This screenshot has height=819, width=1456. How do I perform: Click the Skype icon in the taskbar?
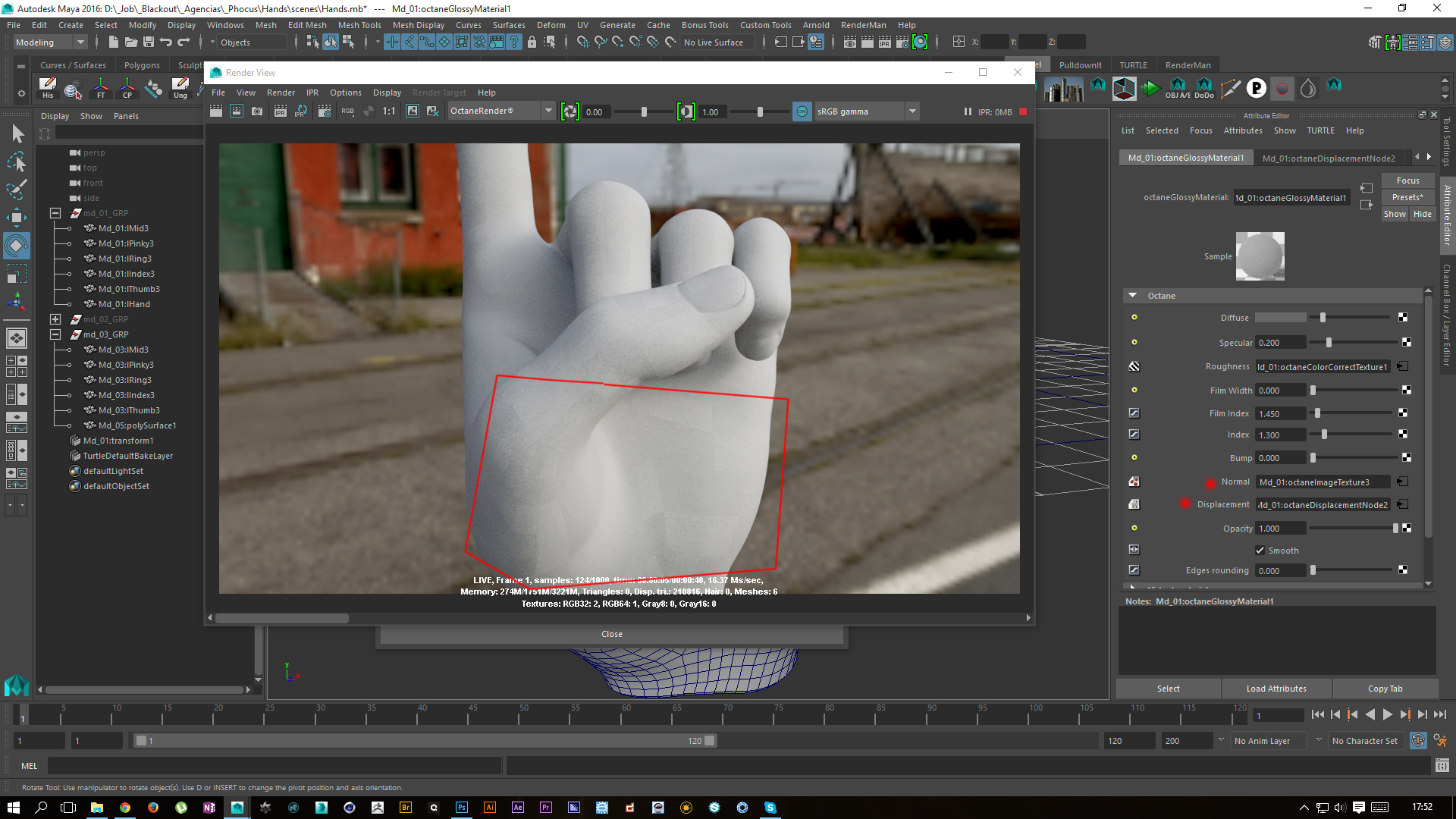coord(770,808)
